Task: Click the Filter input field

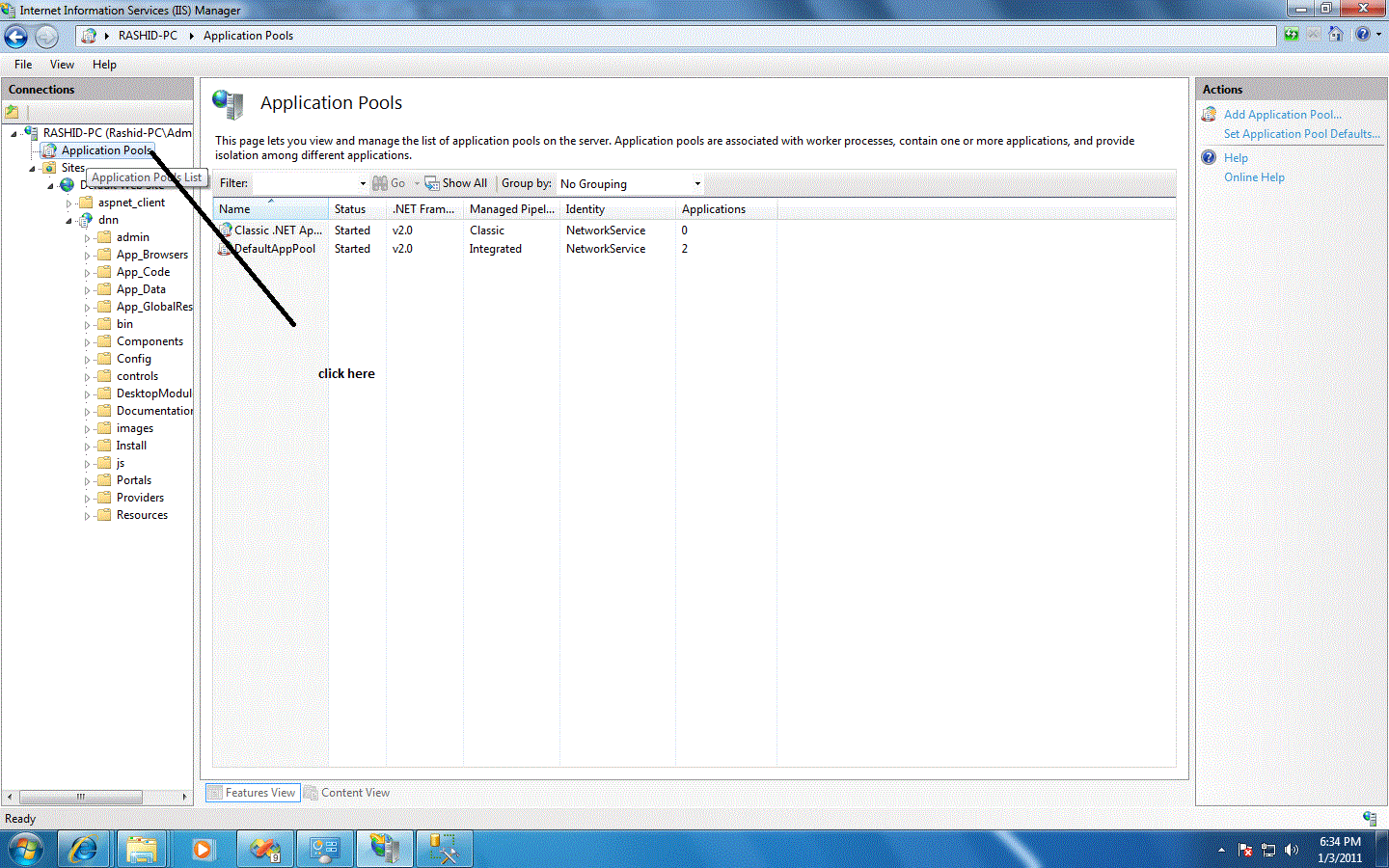Action: (x=305, y=183)
